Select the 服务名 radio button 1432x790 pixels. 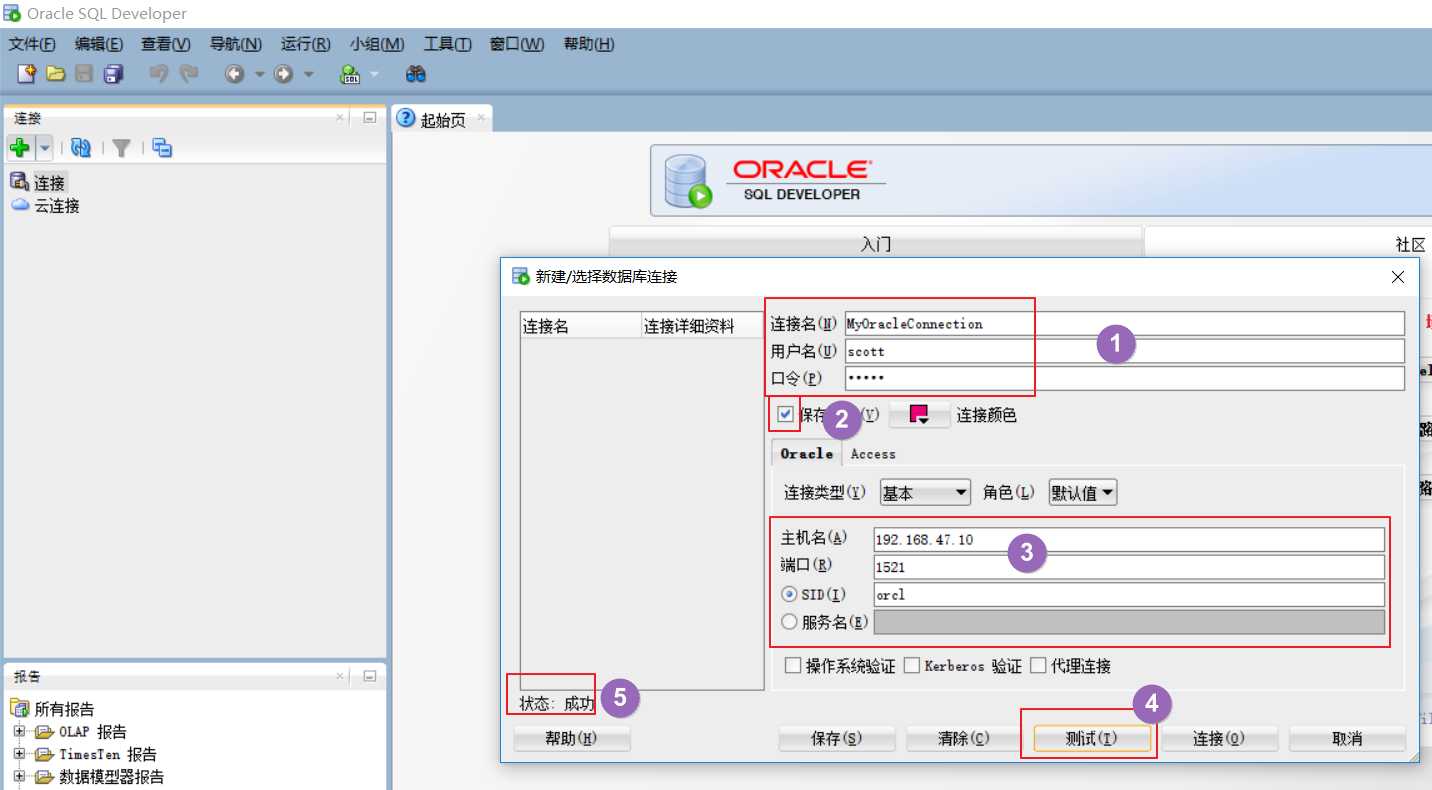[x=789, y=622]
